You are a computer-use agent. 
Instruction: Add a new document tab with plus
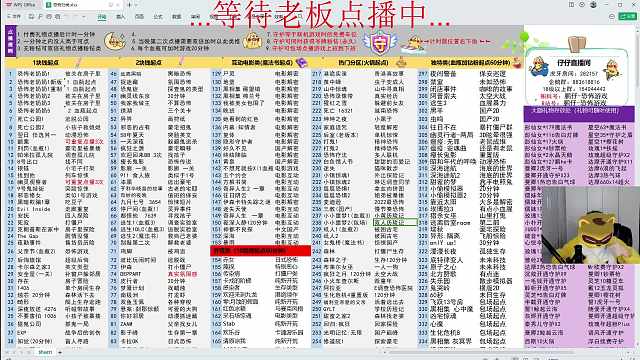(x=130, y=5)
